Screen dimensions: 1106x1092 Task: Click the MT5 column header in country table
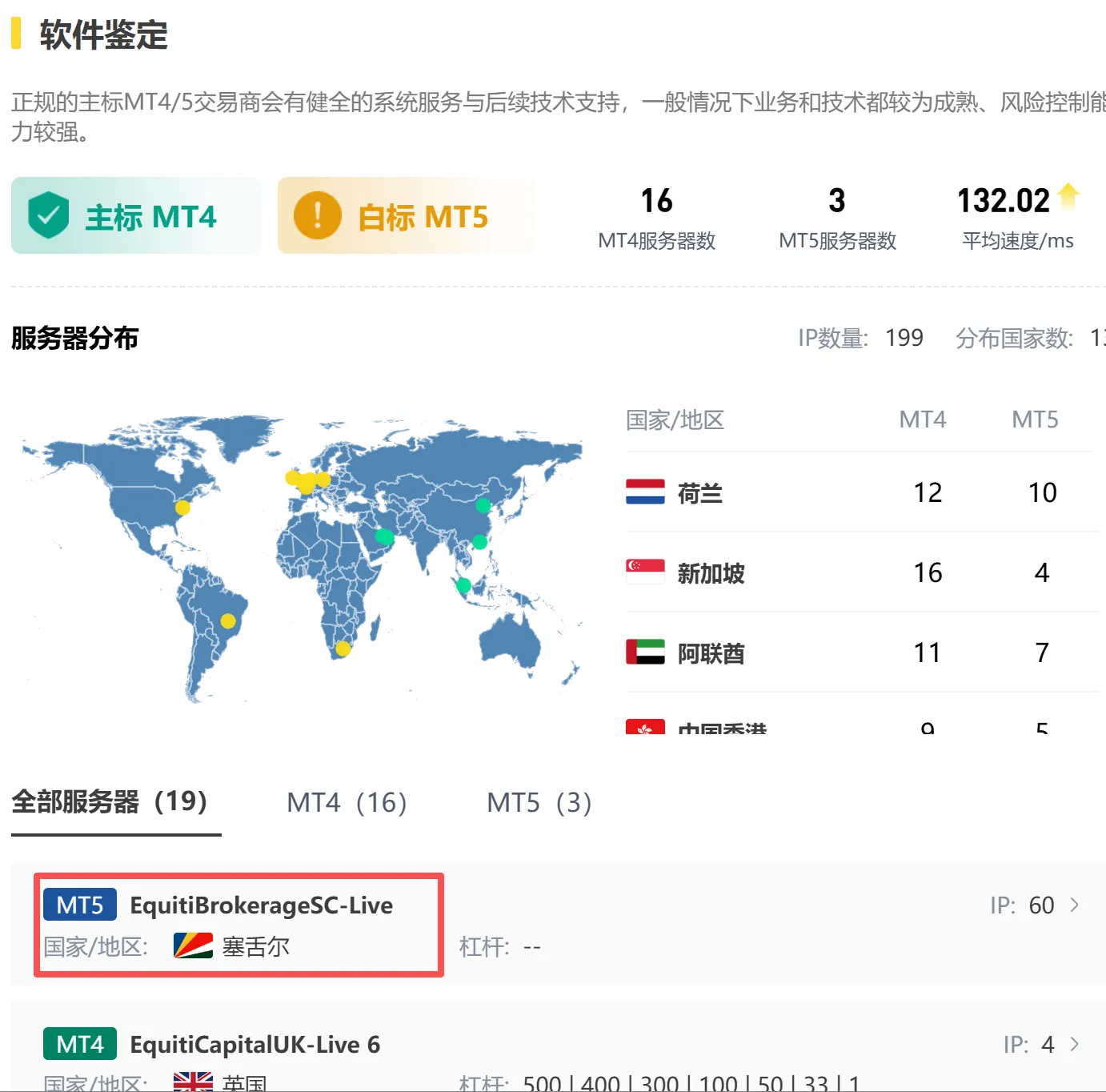click(x=1035, y=420)
